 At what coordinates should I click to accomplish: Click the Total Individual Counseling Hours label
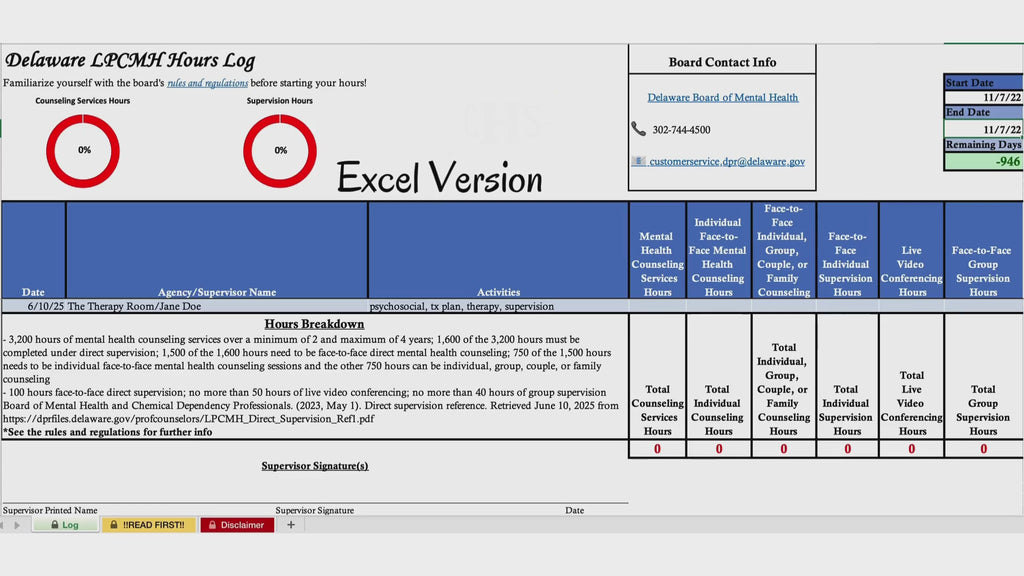tap(718, 410)
